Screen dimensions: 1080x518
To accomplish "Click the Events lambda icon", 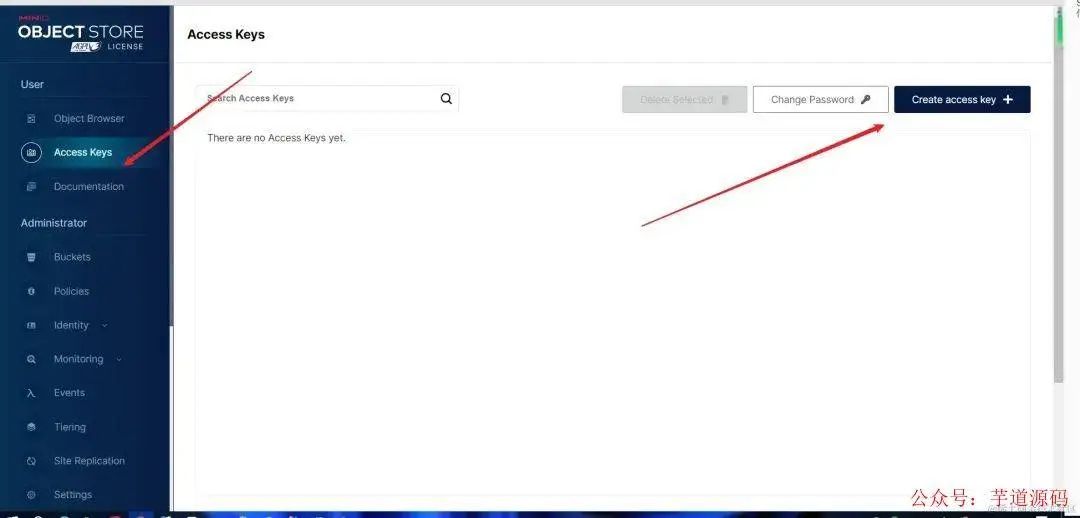I will (x=31, y=393).
